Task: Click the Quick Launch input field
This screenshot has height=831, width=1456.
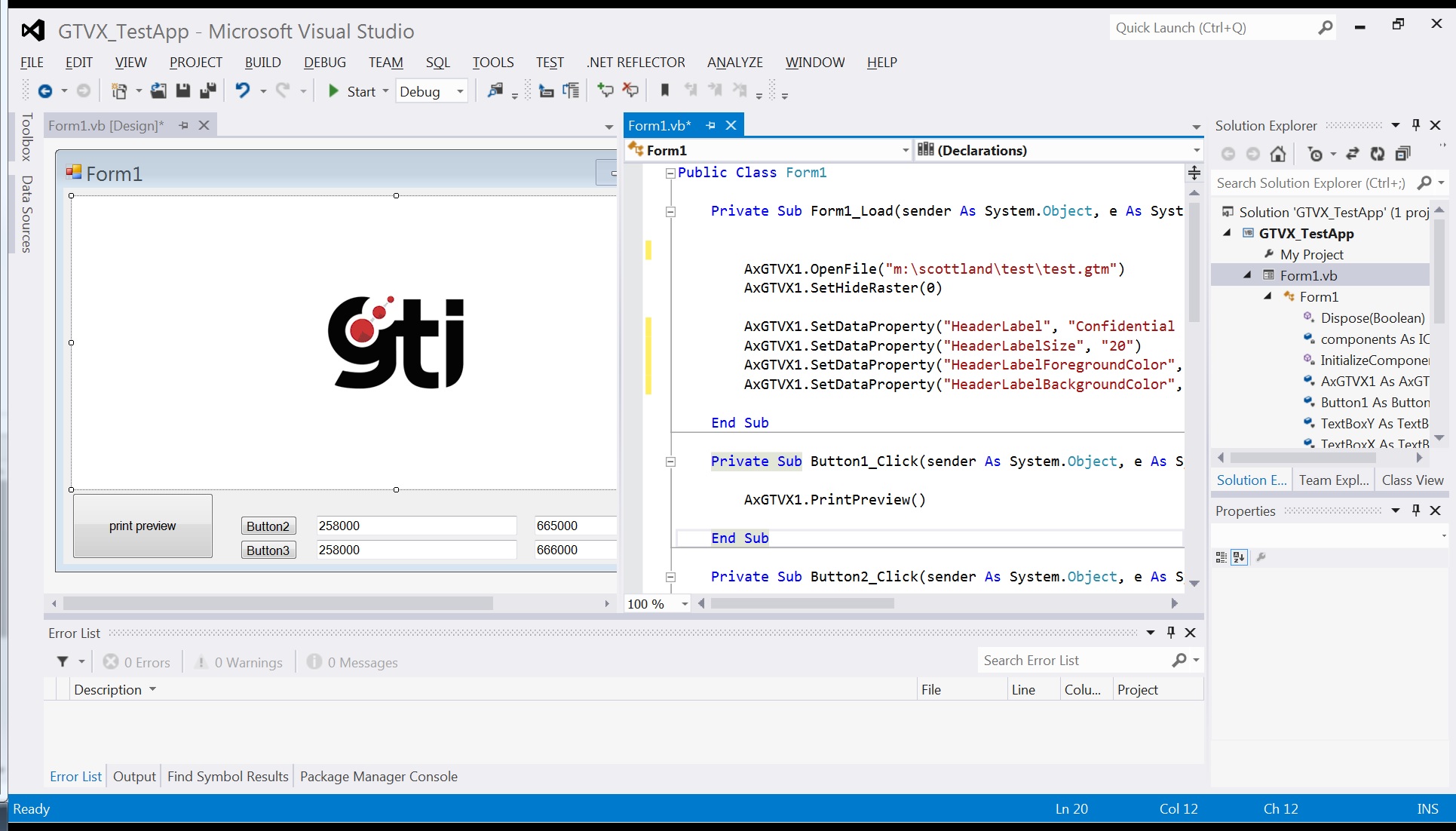Action: click(1212, 28)
